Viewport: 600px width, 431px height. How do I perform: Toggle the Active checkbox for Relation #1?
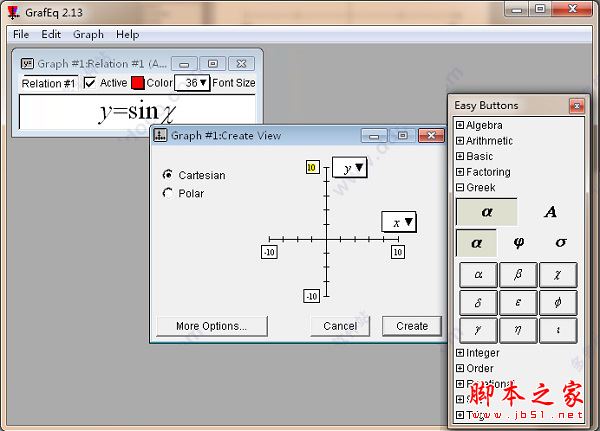90,83
